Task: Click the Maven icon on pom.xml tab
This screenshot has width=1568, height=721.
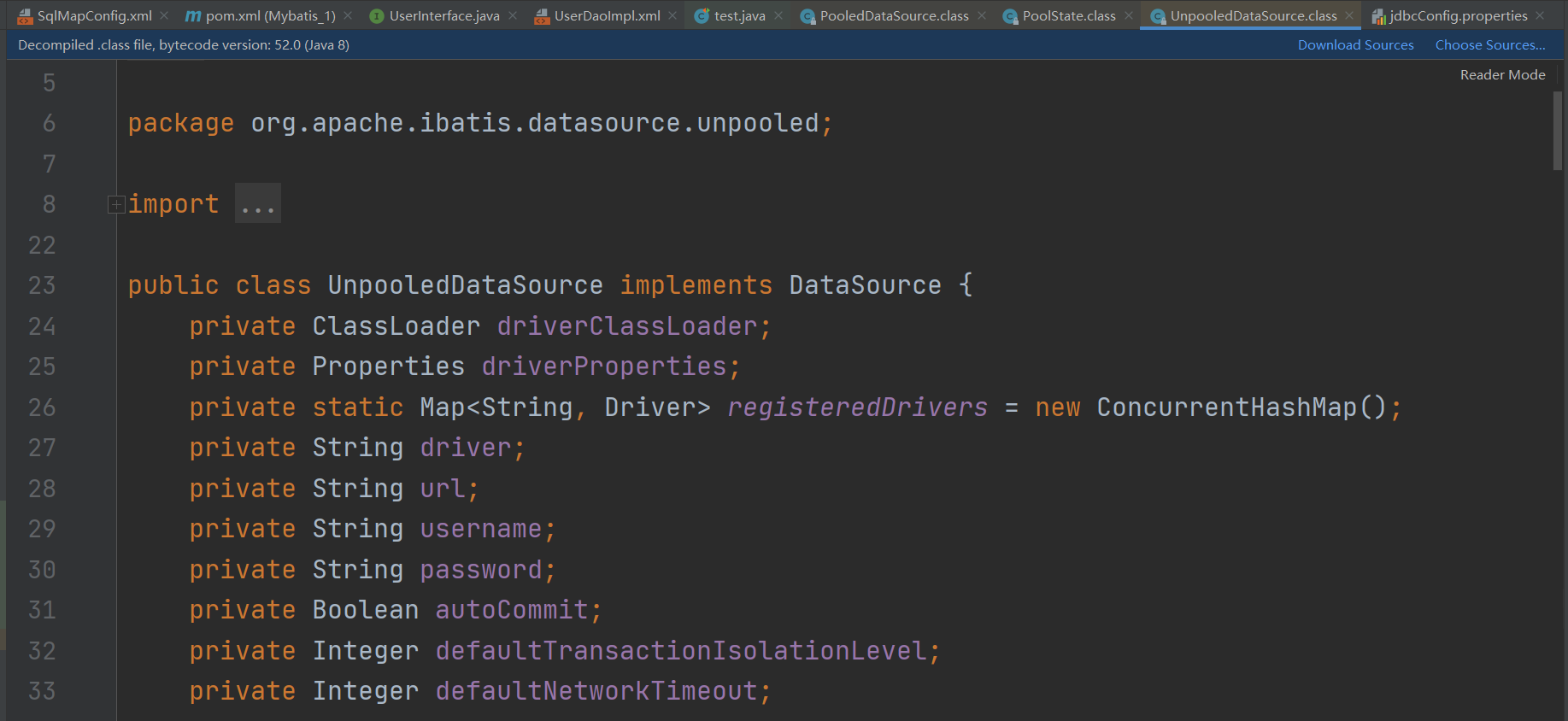Action: click(193, 16)
